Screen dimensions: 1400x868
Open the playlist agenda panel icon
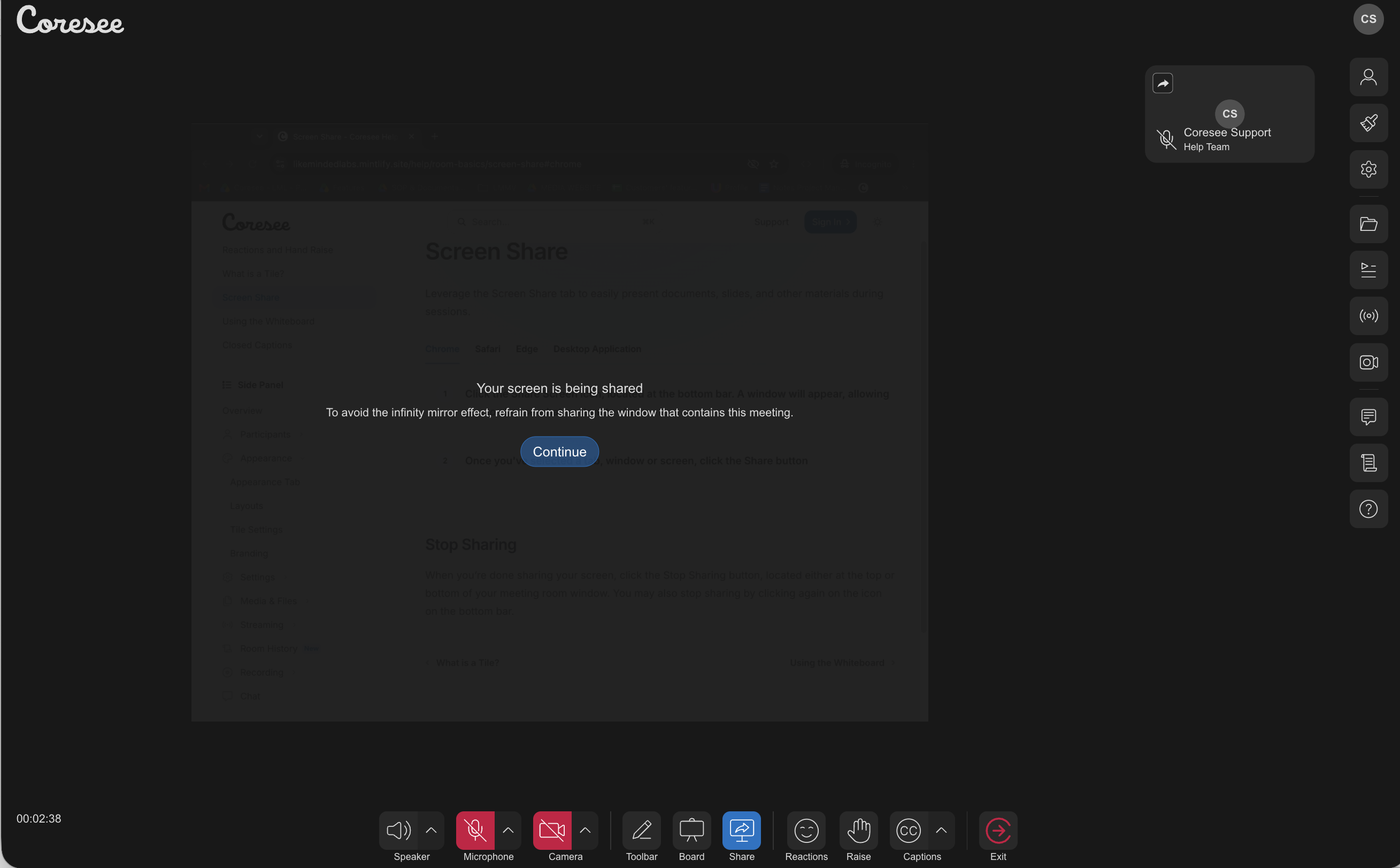(x=1368, y=270)
